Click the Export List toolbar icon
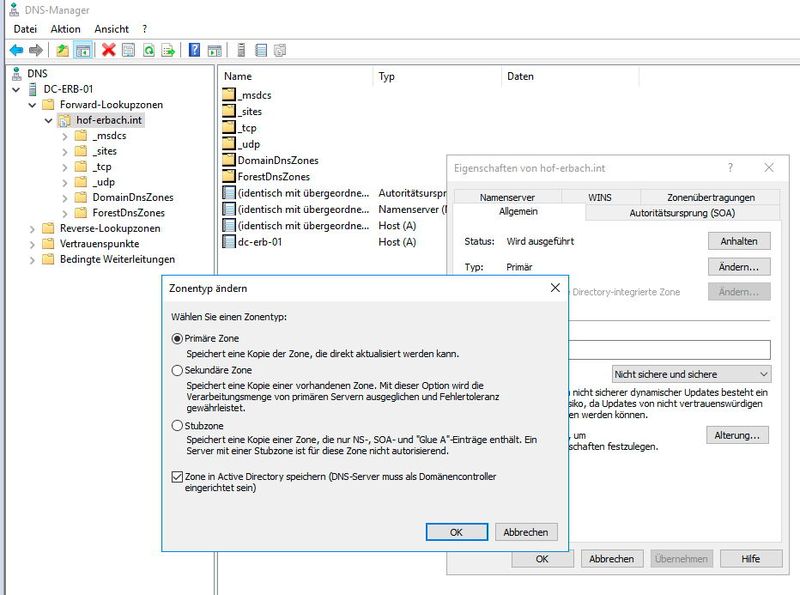 pyautogui.click(x=168, y=48)
